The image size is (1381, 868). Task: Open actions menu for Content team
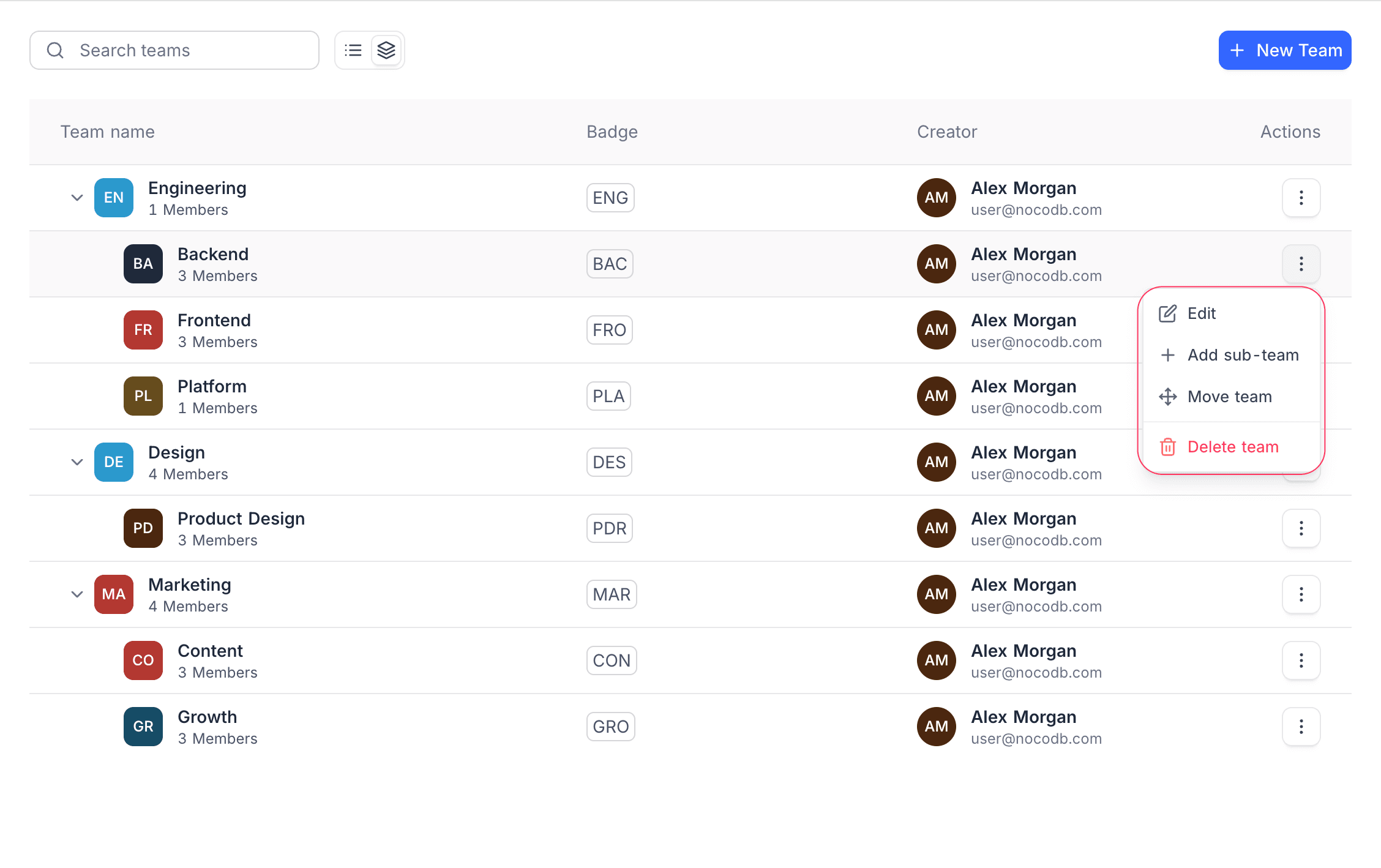point(1301,660)
